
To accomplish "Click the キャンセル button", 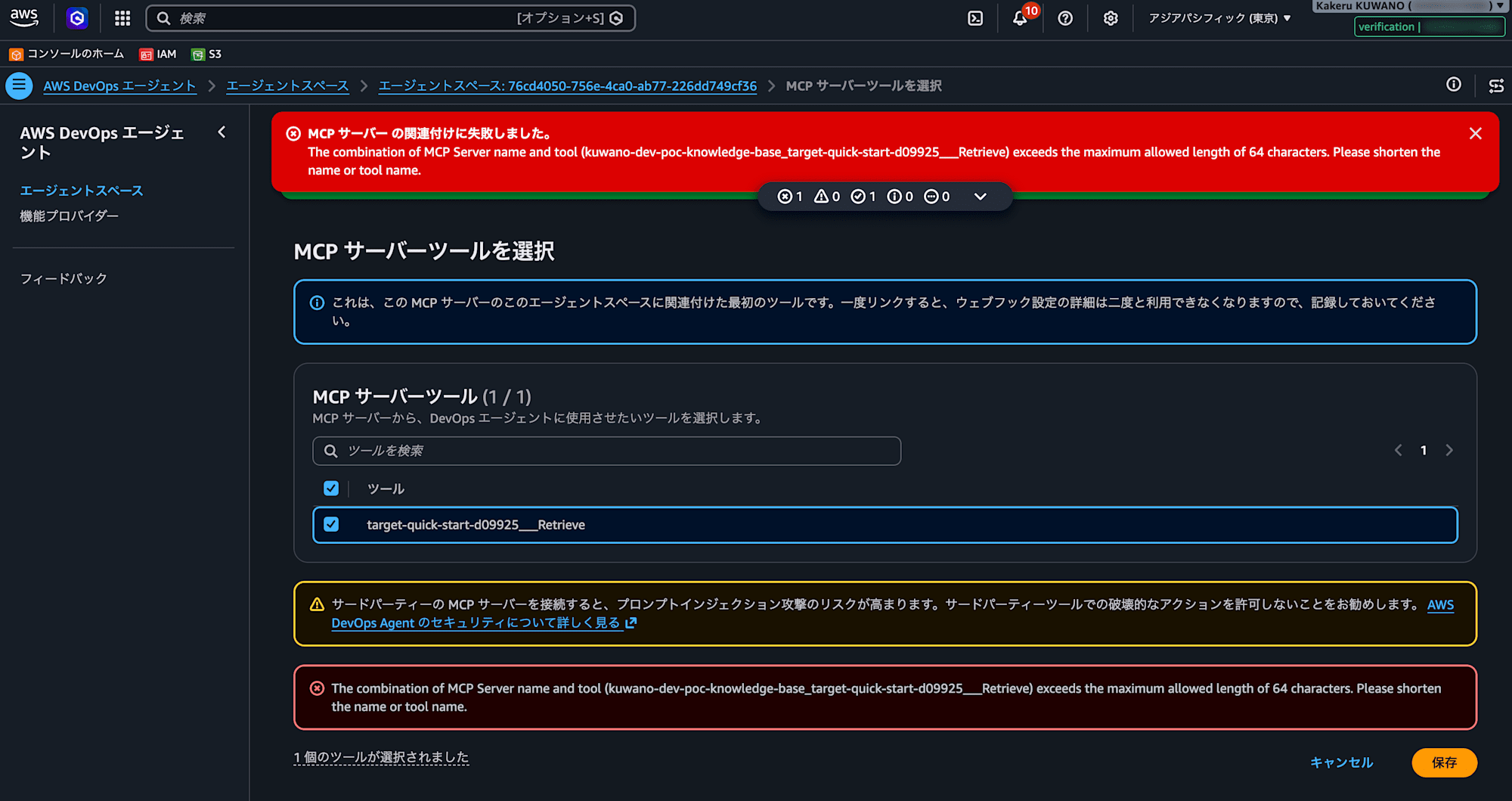I will 1341,762.
